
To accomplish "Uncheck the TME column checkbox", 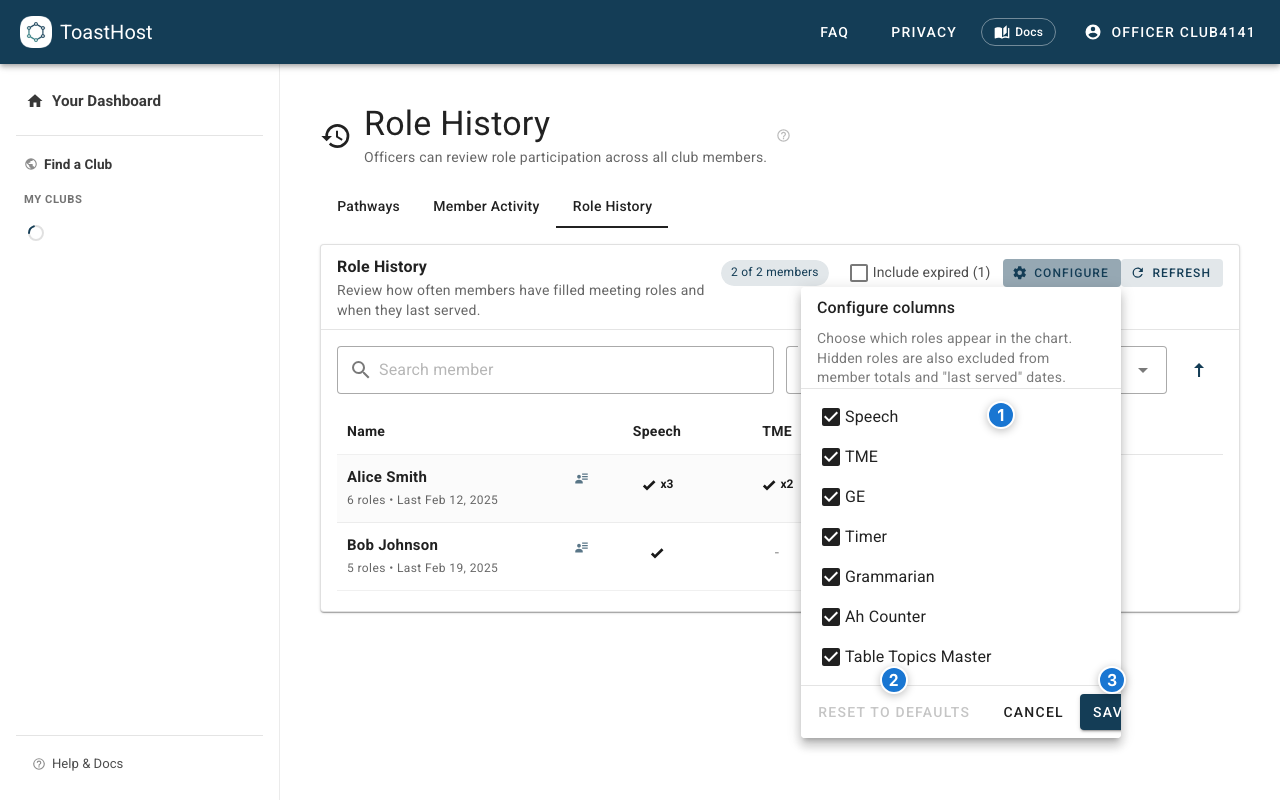I will click(x=830, y=457).
